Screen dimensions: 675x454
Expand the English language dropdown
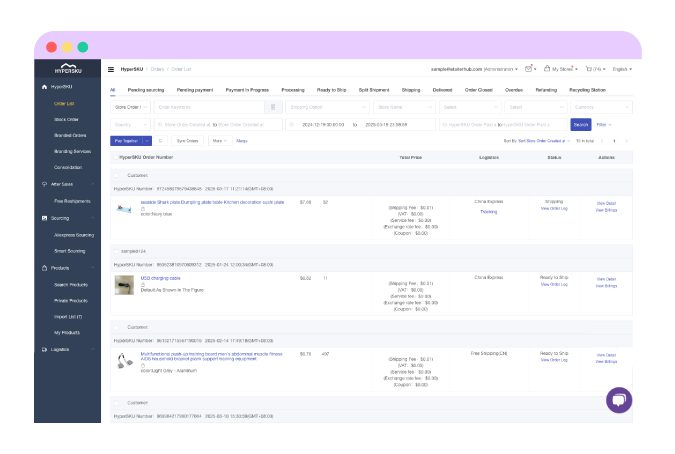[x=622, y=69]
